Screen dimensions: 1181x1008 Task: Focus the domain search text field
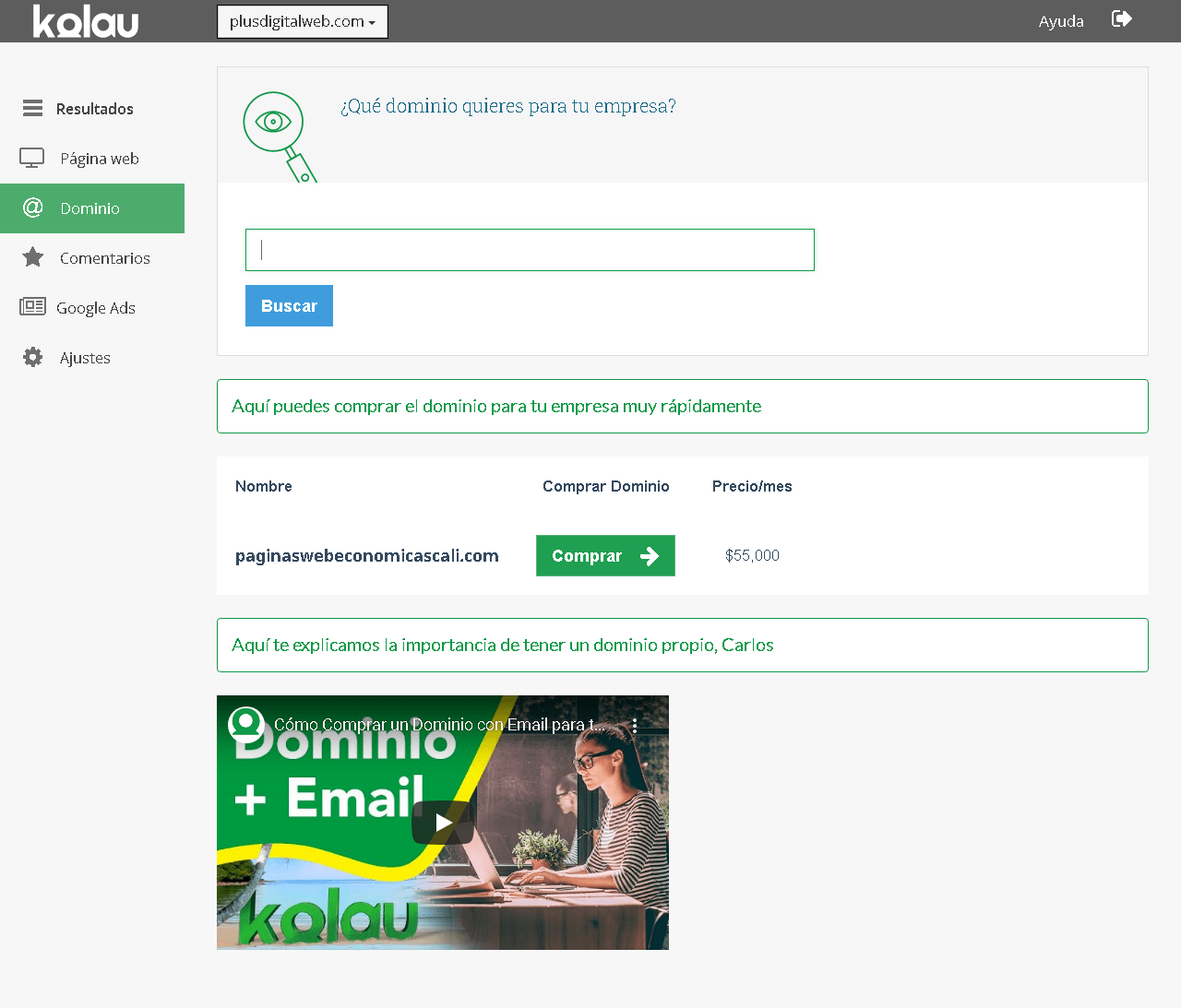tap(530, 250)
